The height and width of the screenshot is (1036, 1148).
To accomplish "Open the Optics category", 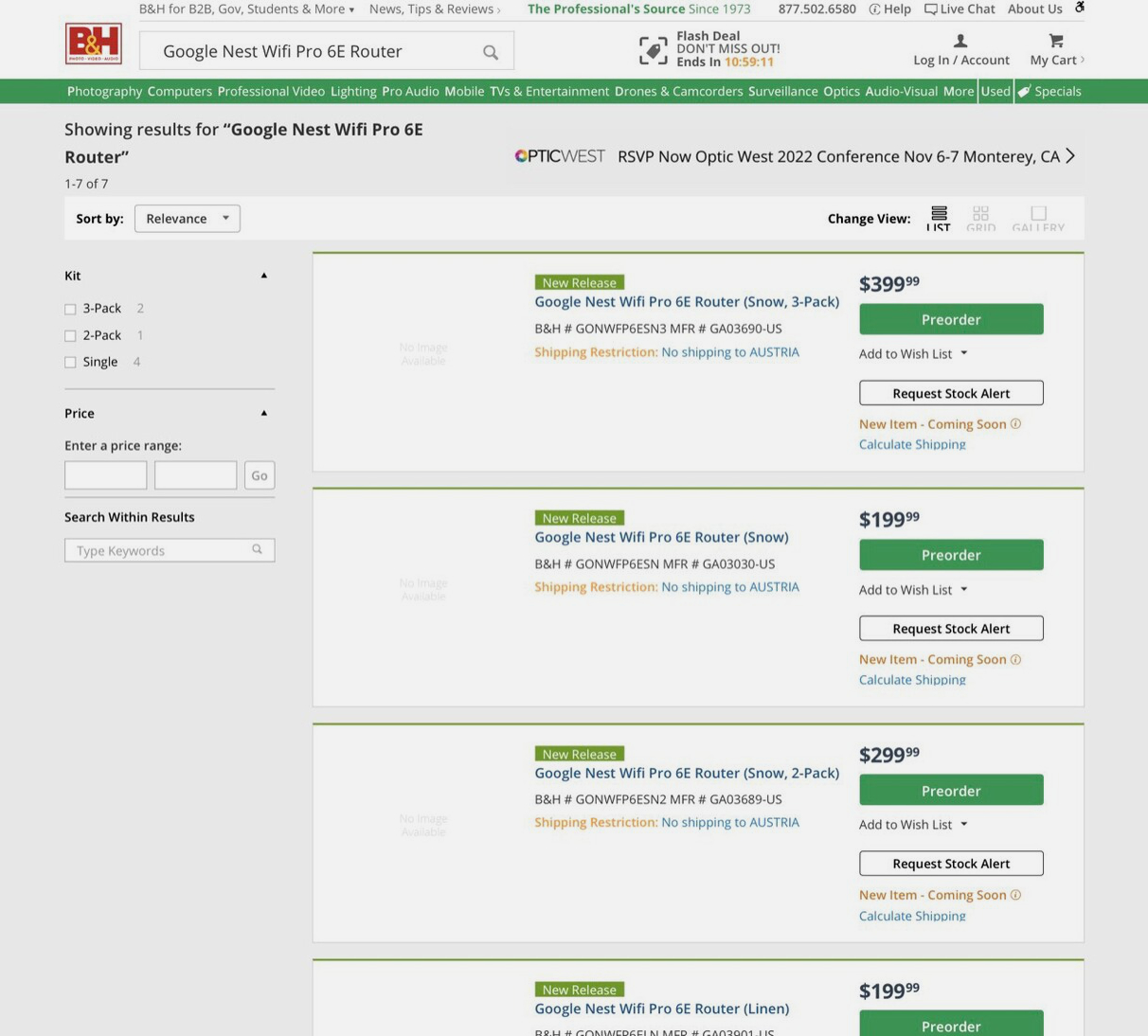I will point(841,91).
